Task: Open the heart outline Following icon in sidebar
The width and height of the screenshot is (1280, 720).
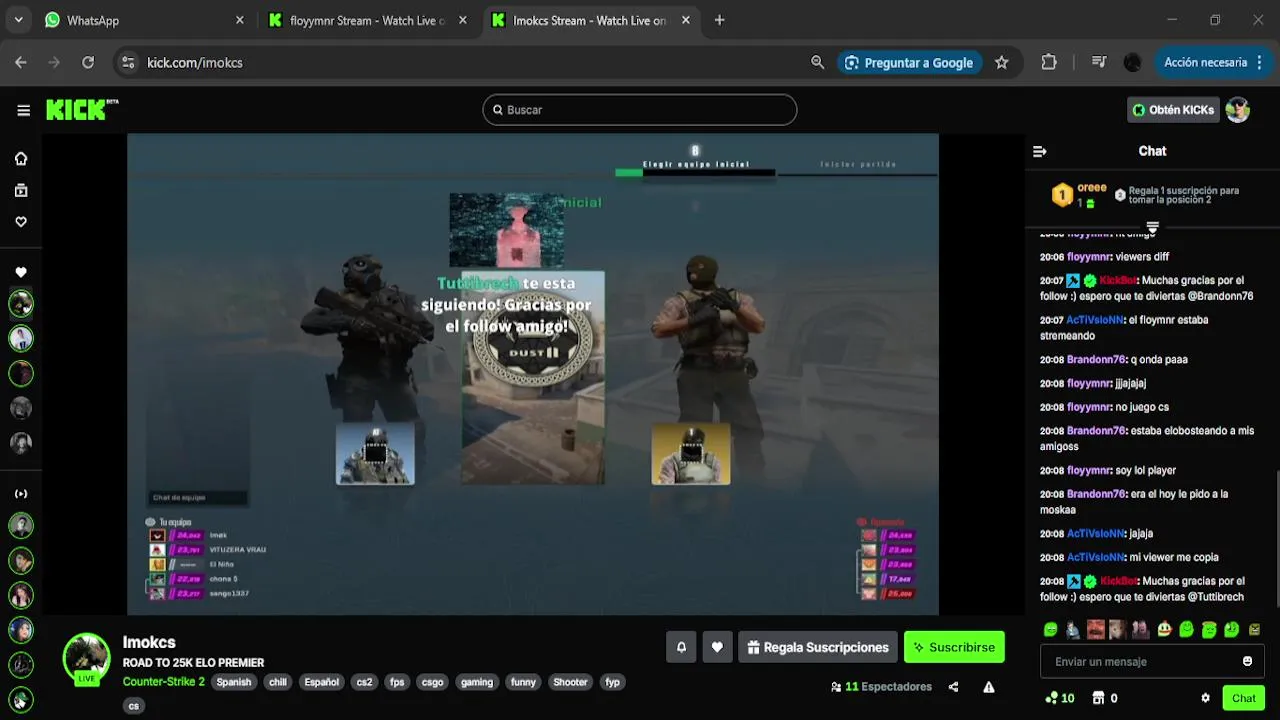Action: tap(21, 222)
